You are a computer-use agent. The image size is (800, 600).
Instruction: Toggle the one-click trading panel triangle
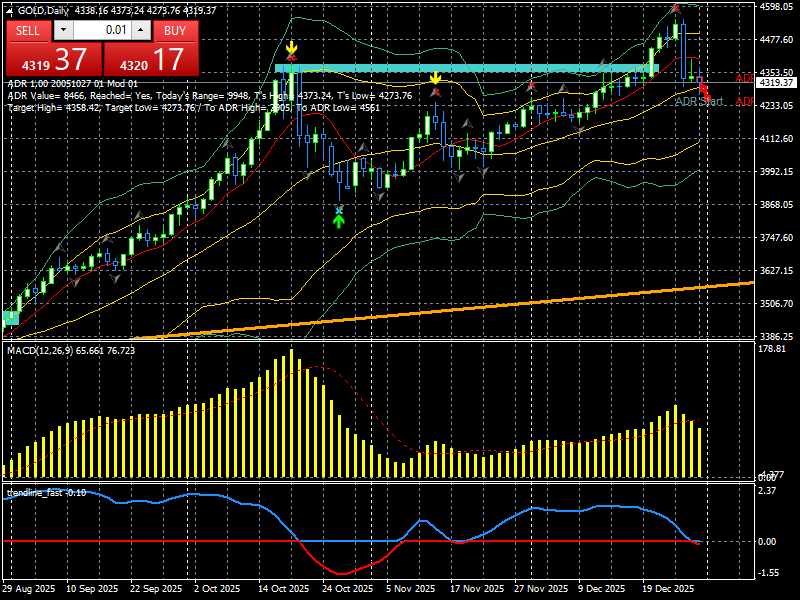coord(10,10)
